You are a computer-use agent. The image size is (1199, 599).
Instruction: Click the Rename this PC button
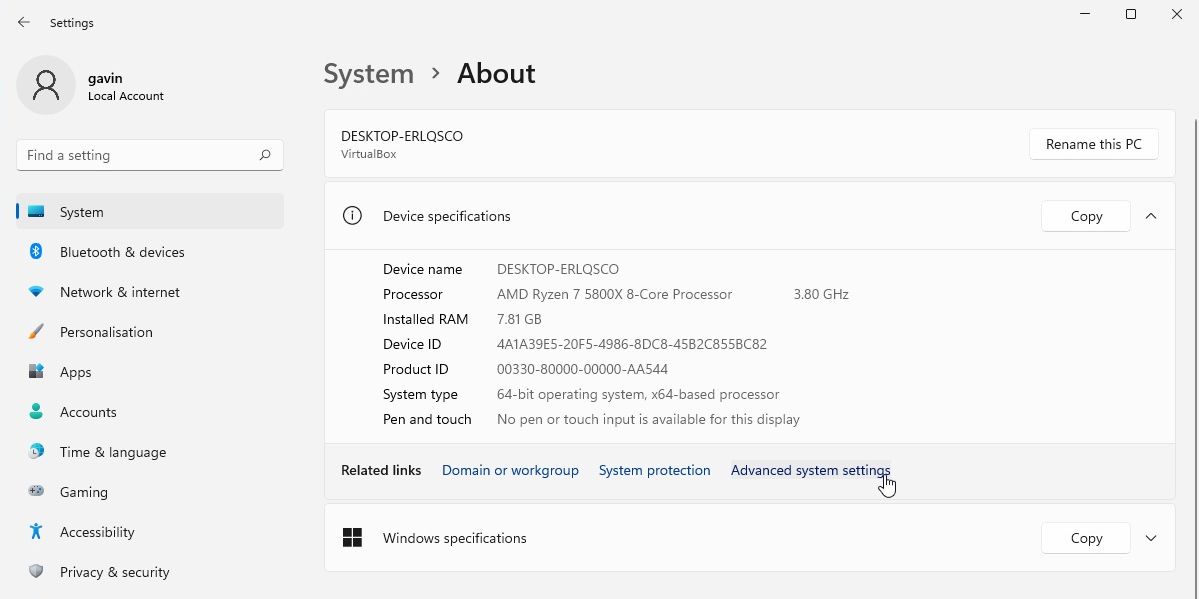1093,144
